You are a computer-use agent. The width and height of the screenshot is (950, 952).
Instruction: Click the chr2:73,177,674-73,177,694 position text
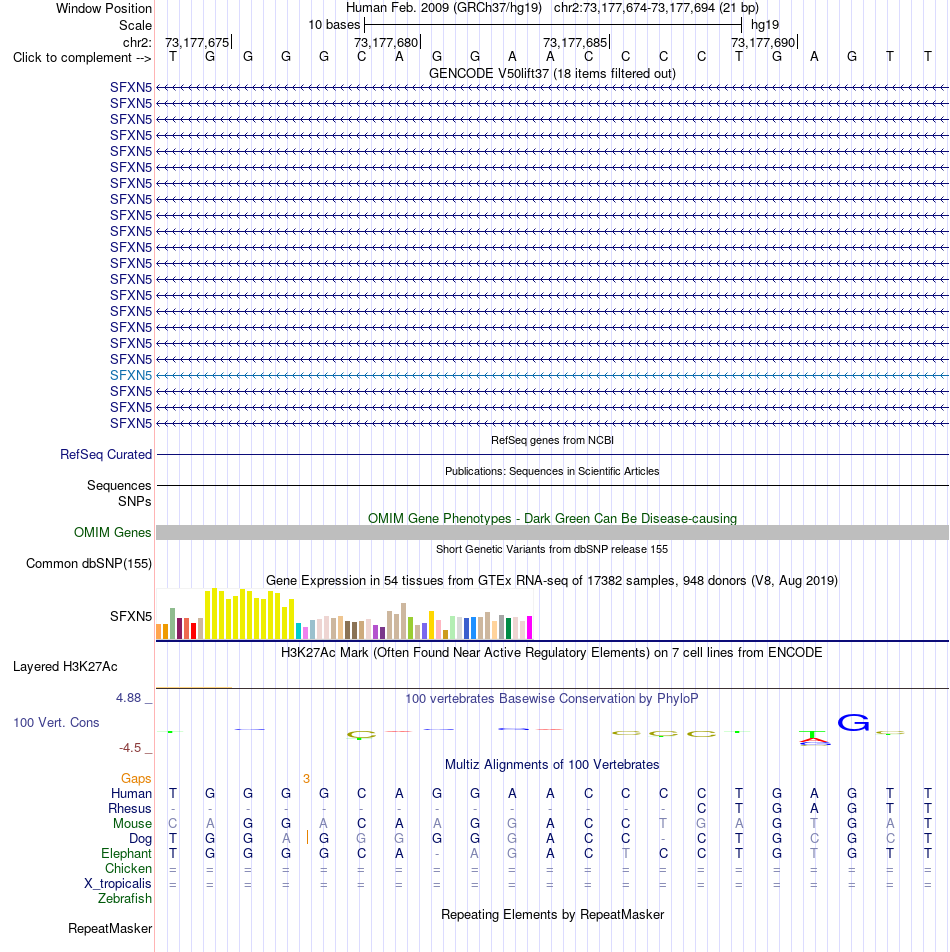[656, 8]
